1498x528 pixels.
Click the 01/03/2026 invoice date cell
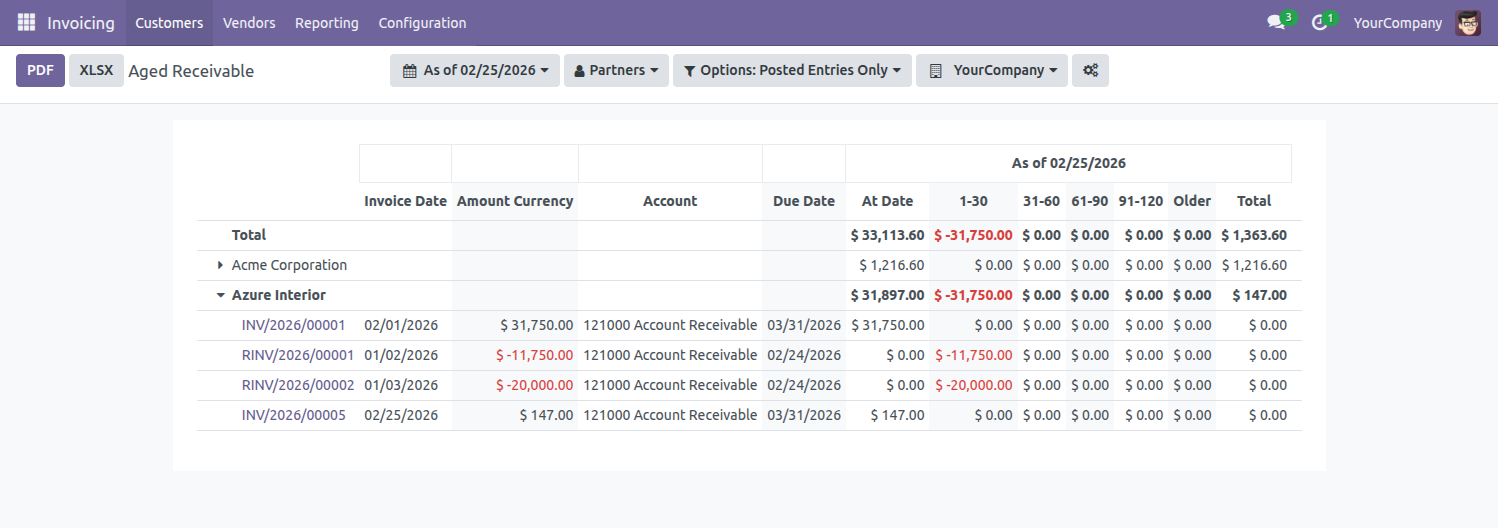(x=401, y=385)
